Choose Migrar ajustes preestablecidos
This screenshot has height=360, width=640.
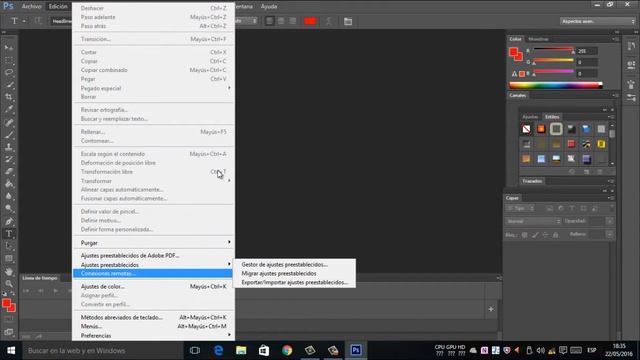pos(294,273)
